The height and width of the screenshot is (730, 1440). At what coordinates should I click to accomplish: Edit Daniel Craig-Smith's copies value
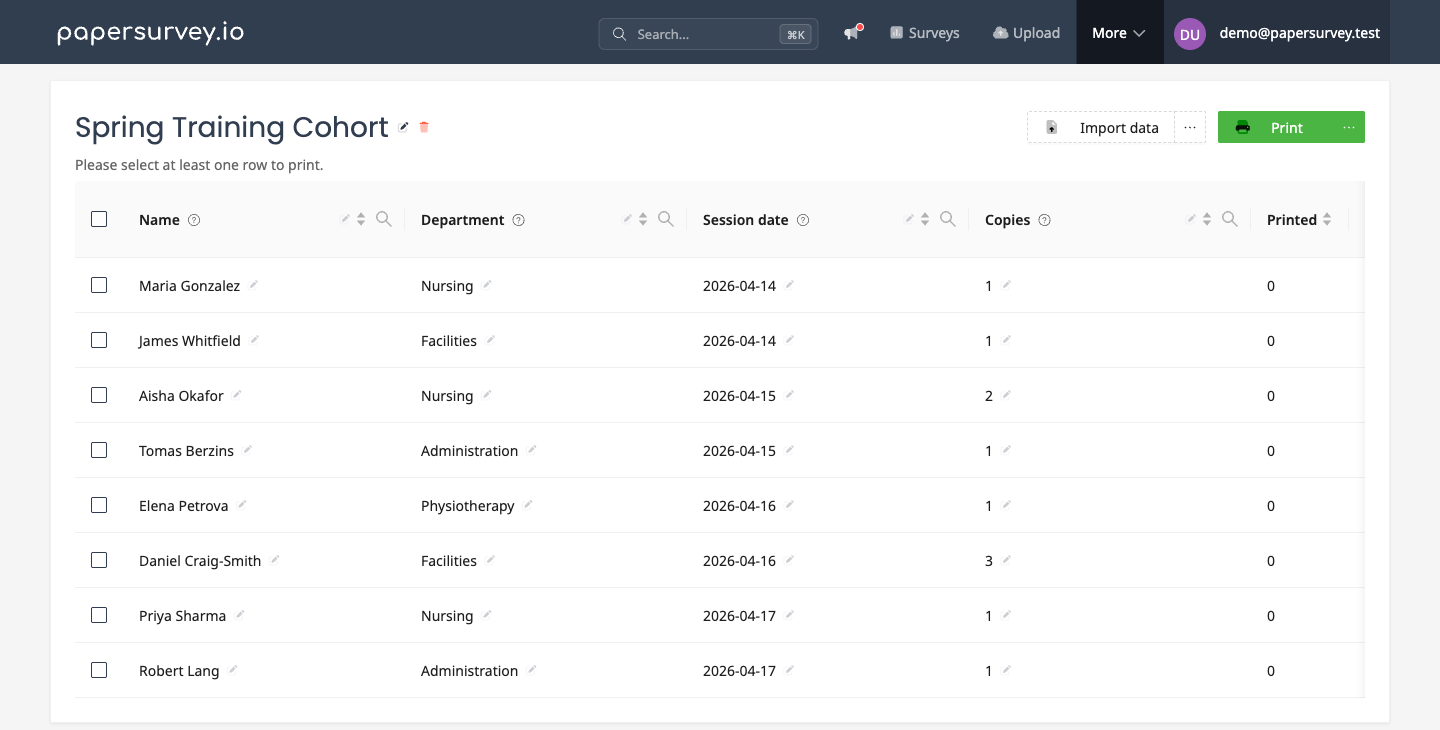[1006, 559]
